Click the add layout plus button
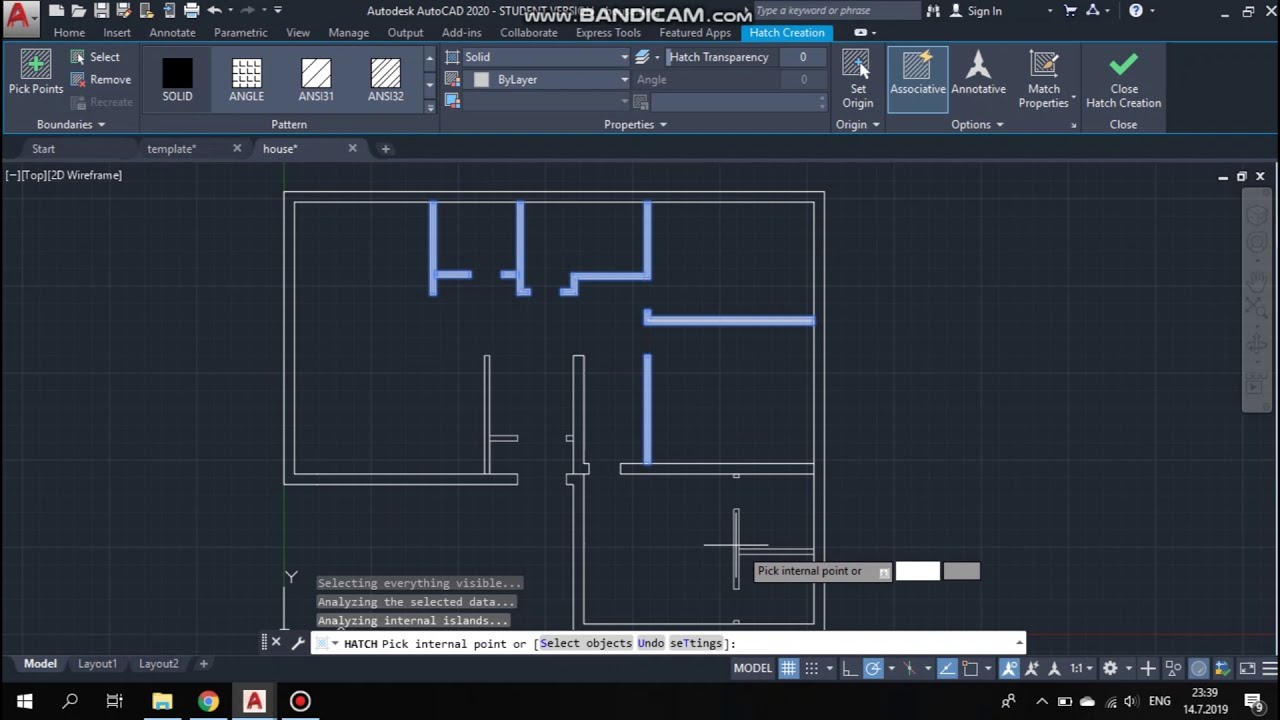The width and height of the screenshot is (1280, 720). (203, 664)
